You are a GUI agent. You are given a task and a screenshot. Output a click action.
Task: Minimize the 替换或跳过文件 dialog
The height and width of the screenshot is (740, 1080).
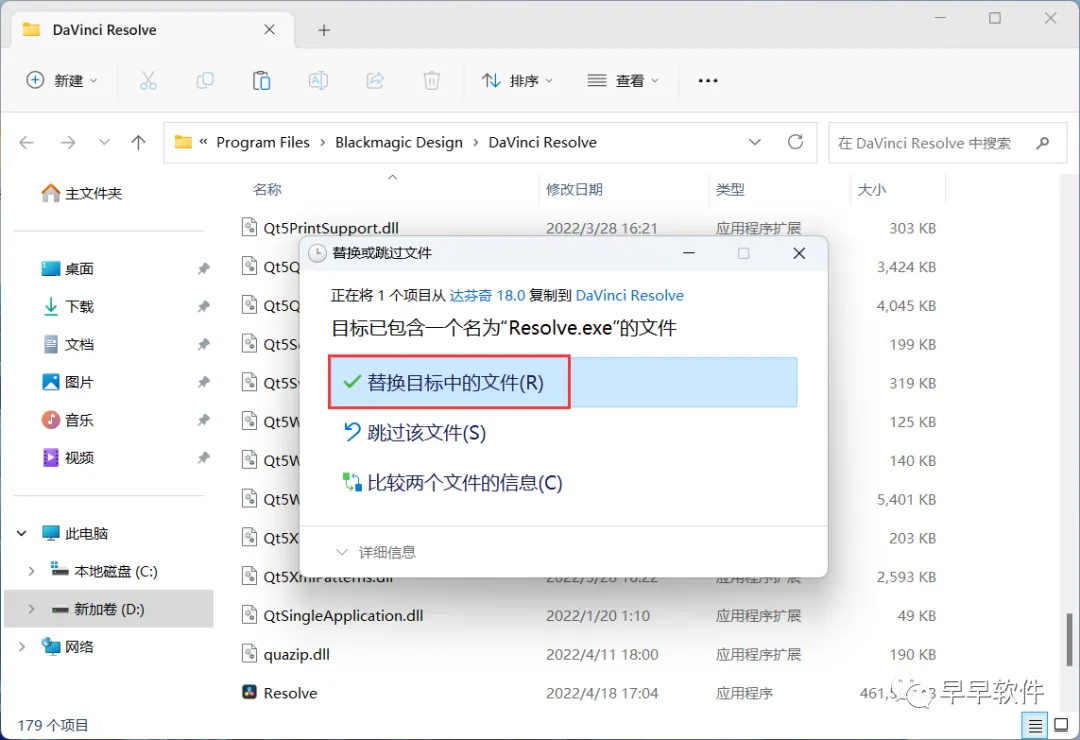pos(689,254)
